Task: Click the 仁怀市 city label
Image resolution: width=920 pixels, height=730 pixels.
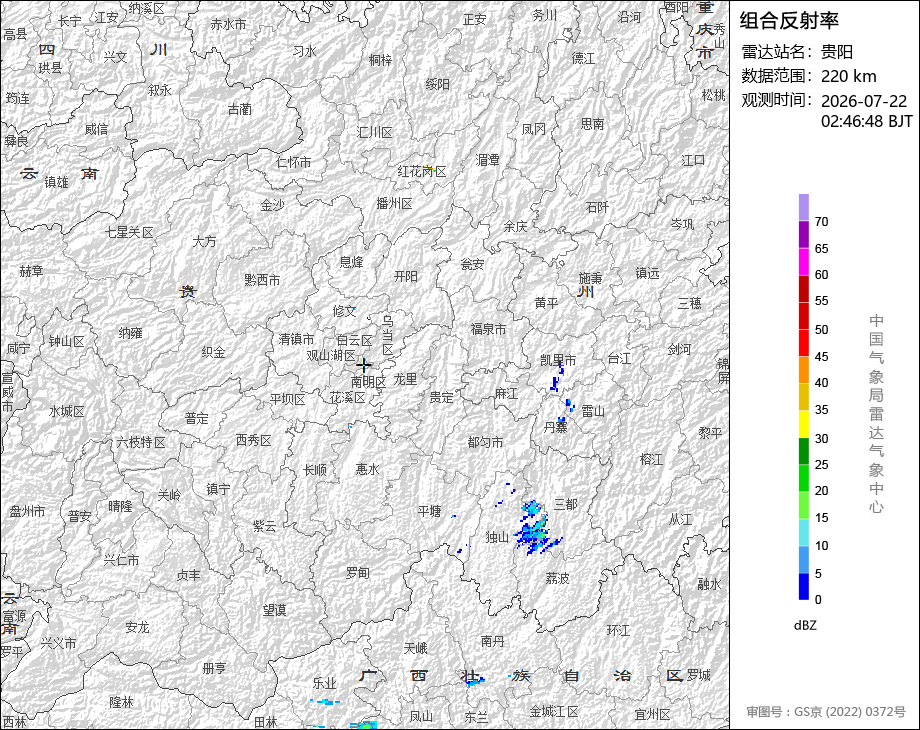Action: click(293, 162)
